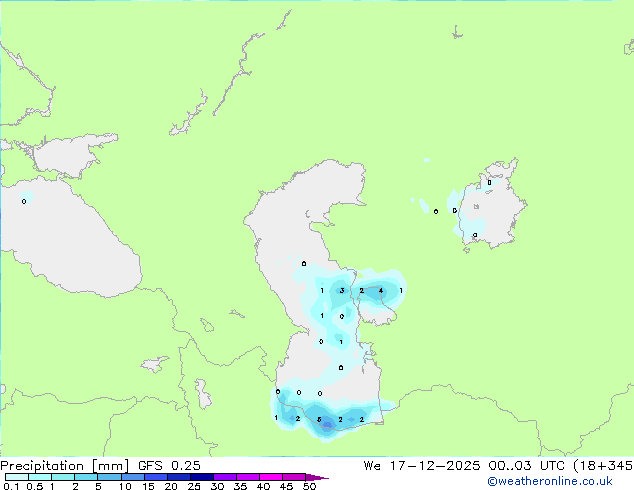This screenshot has height=490, width=634.
Task: Click the '00..03 UTC' time range text
Action: coord(526,466)
